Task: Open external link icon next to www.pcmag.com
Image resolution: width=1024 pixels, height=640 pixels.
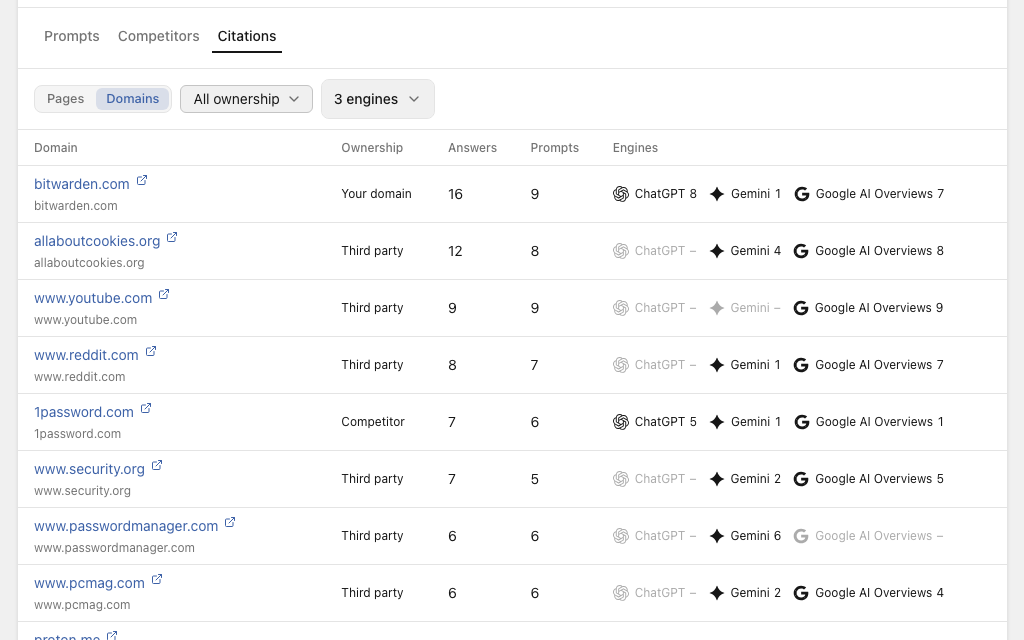Action: pos(157,579)
